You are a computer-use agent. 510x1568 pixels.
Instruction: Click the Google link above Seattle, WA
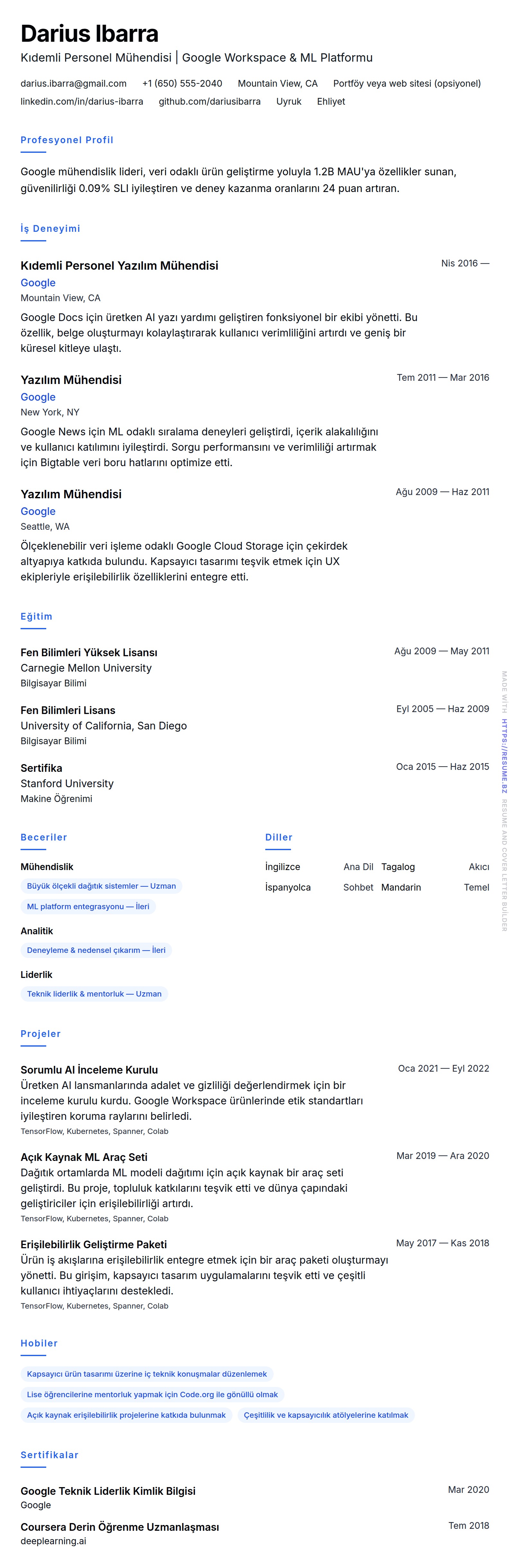pyautogui.click(x=38, y=512)
